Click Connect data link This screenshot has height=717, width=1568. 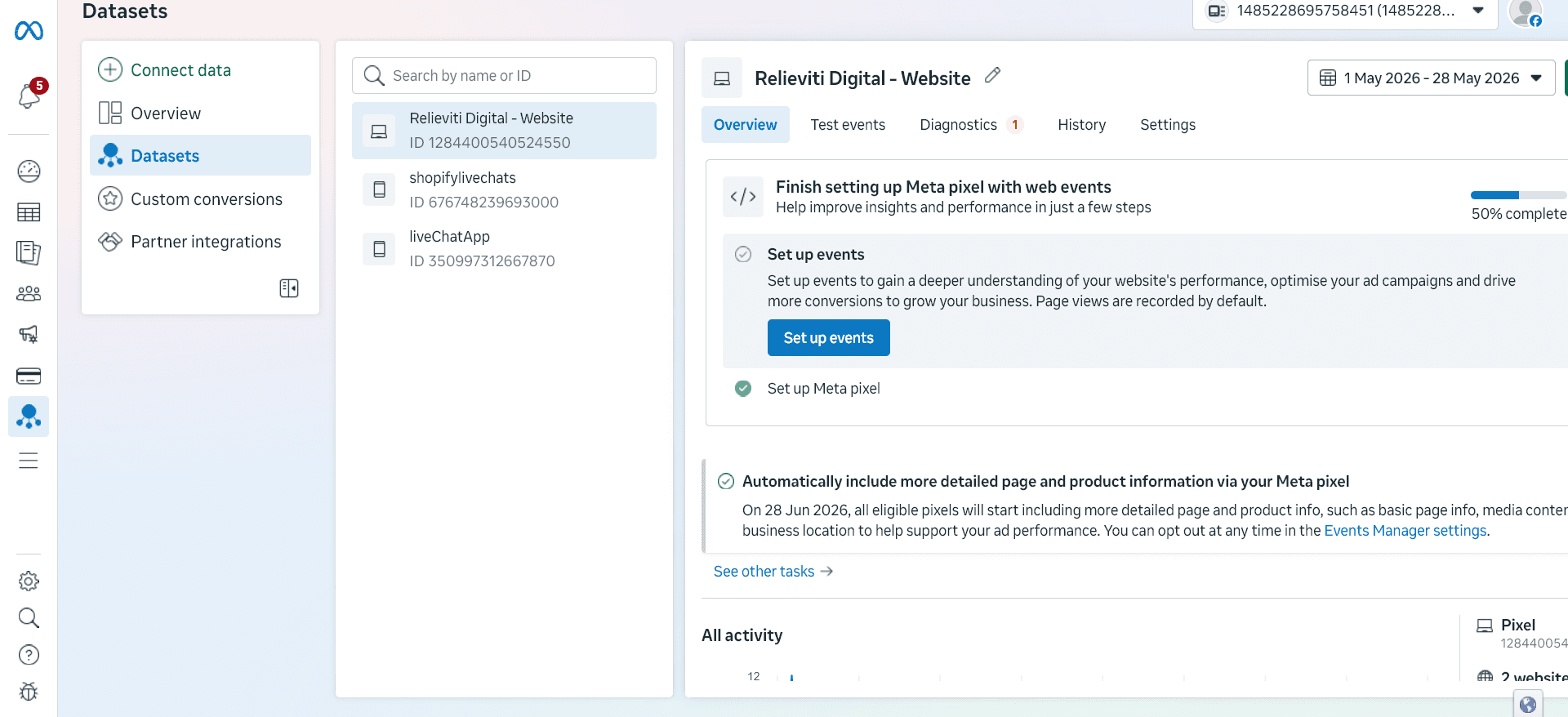coord(180,70)
